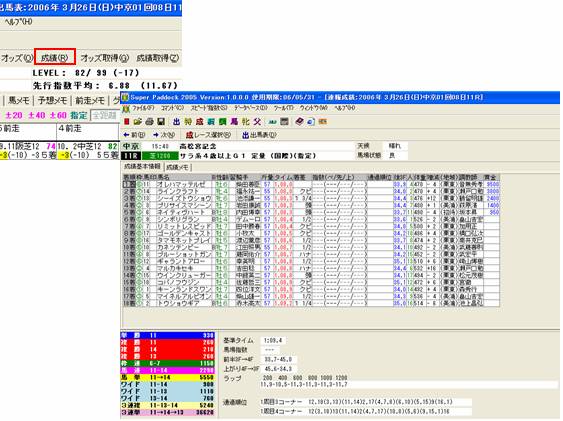
Task: Click the orange icon at toolbar end
Action: tap(322, 122)
